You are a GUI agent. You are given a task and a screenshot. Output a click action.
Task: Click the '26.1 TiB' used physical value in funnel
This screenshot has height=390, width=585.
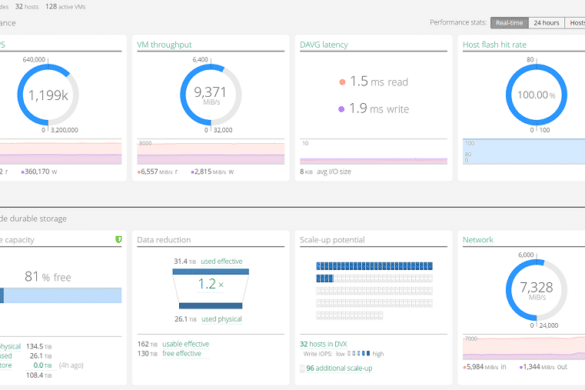click(185, 319)
